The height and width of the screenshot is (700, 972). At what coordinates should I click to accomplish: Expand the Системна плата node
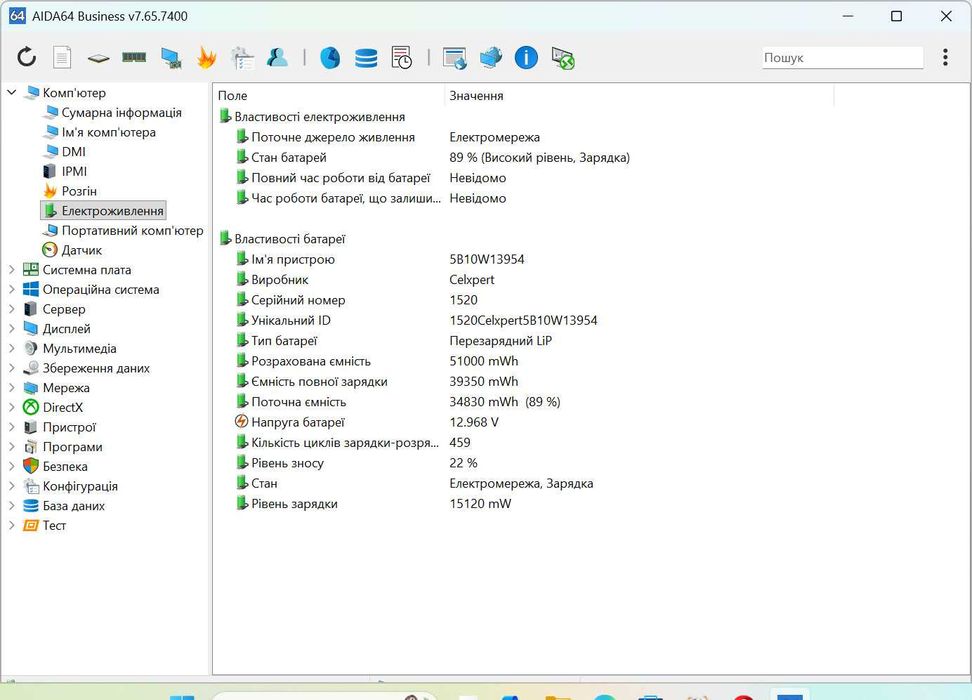point(12,270)
